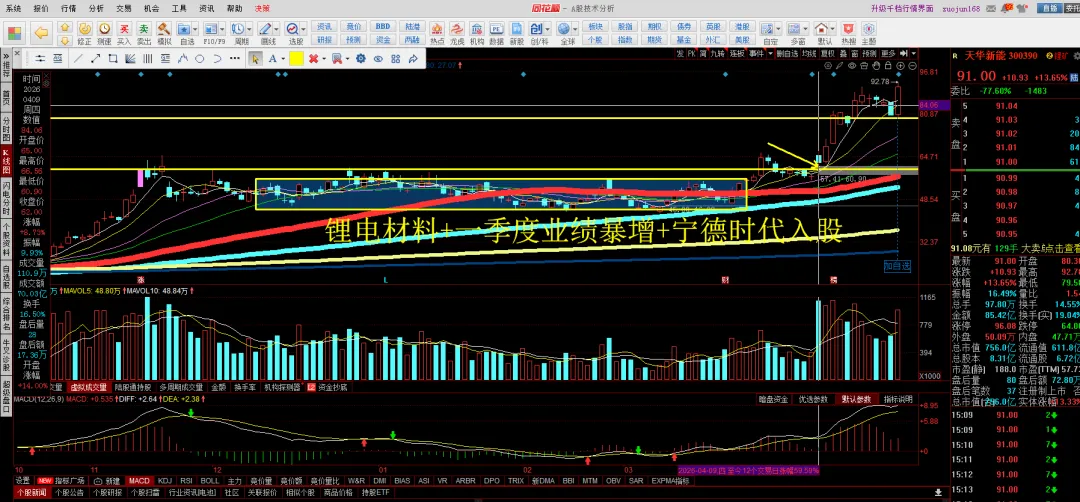The height and width of the screenshot is (502, 1080).
Task: Select the ellipse drawing tool
Action: [200, 59]
